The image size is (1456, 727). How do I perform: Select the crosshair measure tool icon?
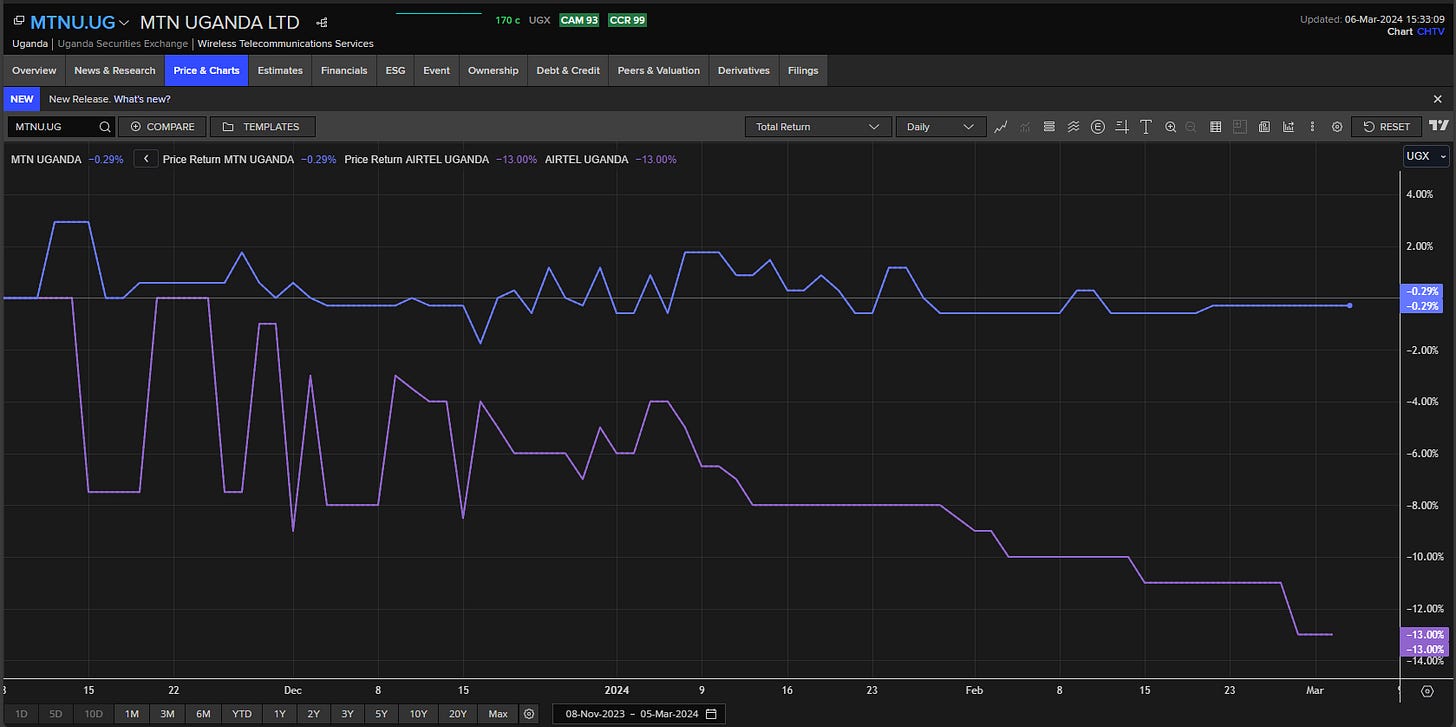(x=1122, y=127)
